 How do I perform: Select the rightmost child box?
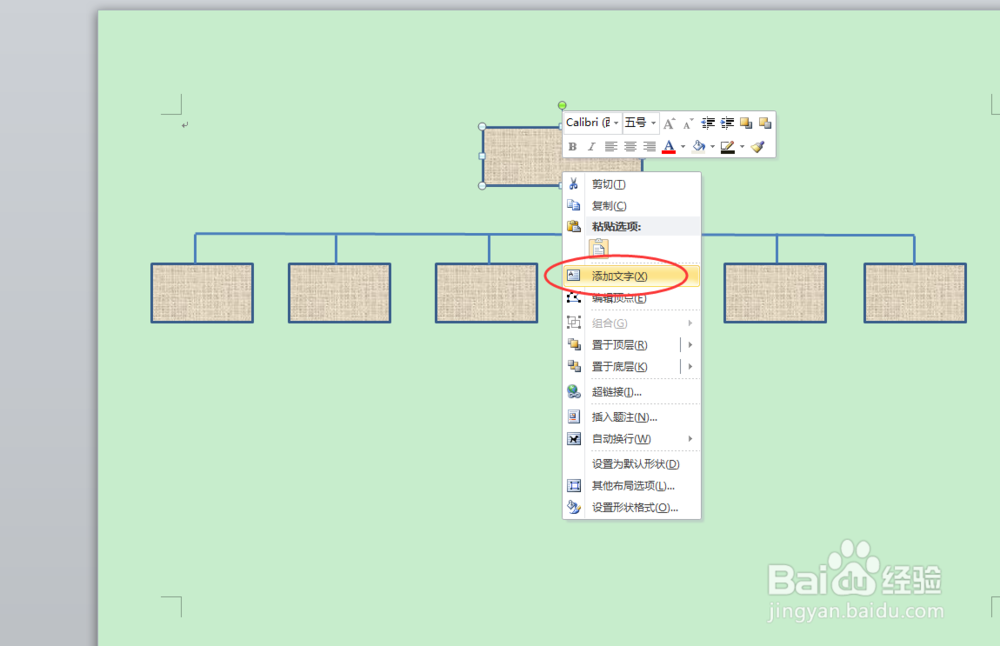coord(915,293)
